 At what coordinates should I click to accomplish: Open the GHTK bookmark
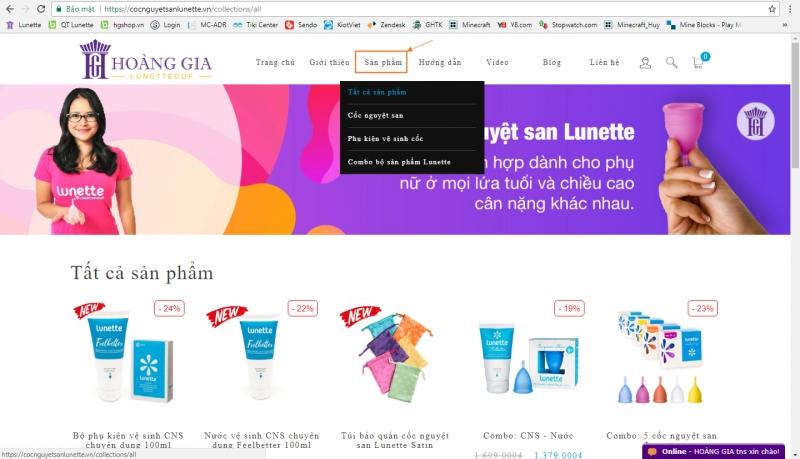(428, 24)
